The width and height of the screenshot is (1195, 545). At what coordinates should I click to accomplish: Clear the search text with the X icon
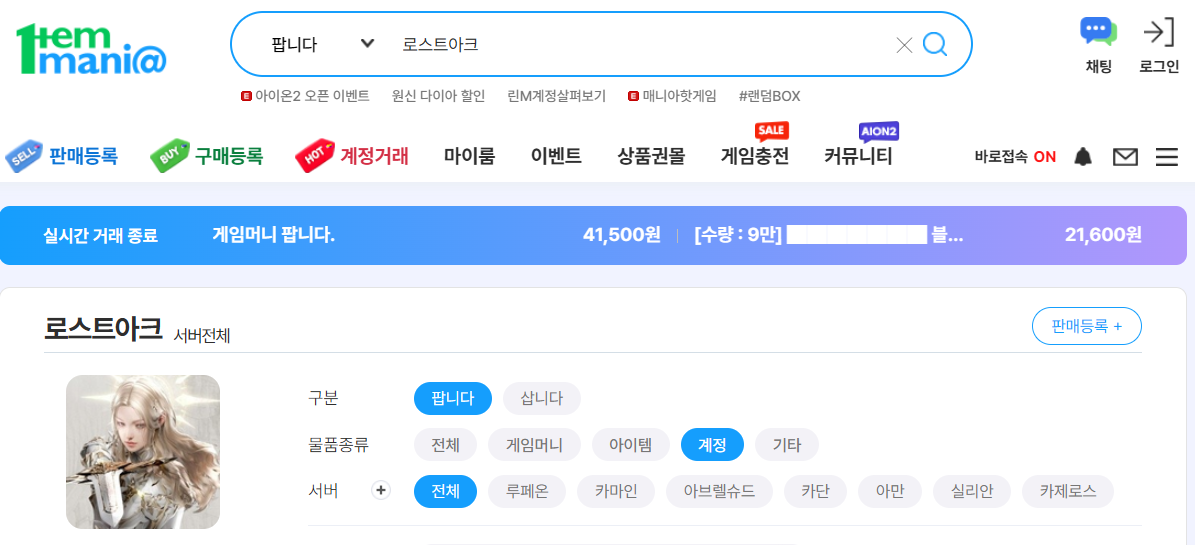click(x=904, y=45)
